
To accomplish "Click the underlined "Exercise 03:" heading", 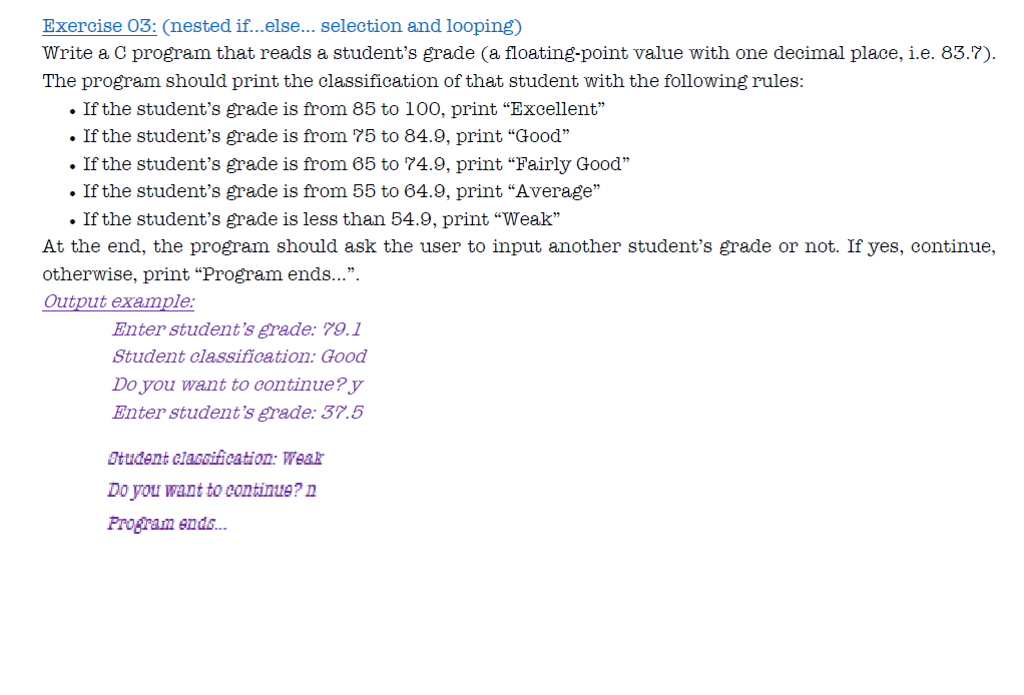I will pyautogui.click(x=99, y=26).
